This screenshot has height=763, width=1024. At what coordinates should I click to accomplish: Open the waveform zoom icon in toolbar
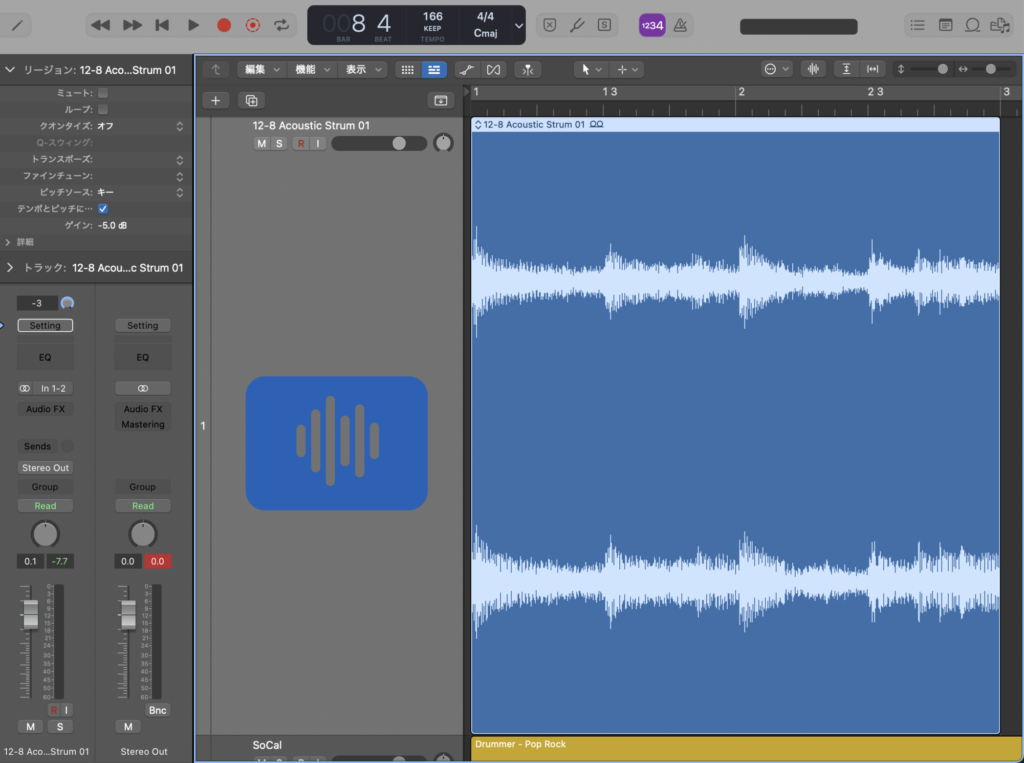click(x=814, y=69)
